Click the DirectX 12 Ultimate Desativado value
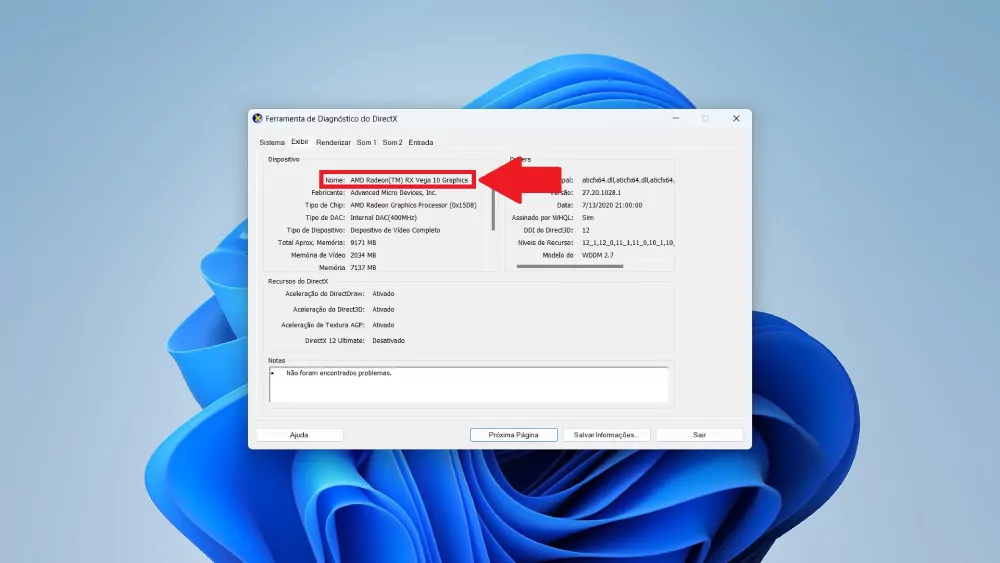The height and width of the screenshot is (563, 1000). click(389, 340)
